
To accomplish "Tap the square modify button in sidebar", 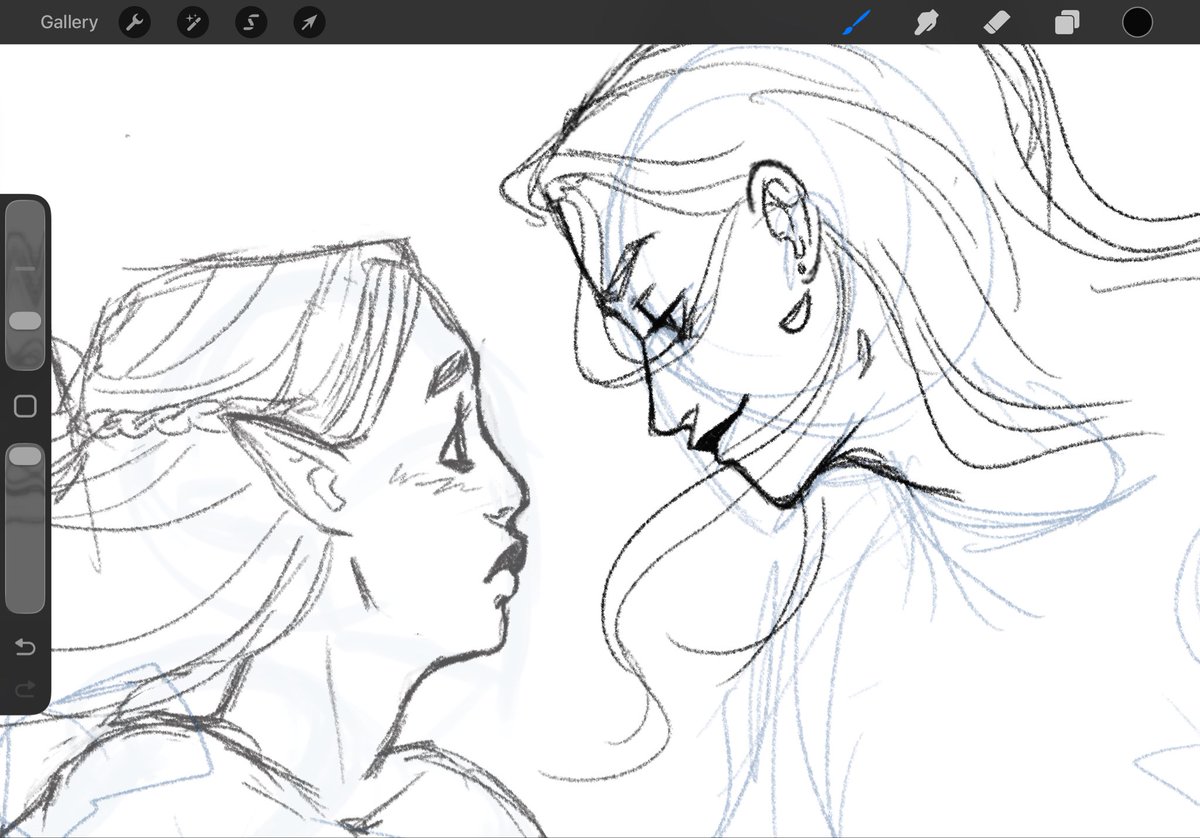I will coord(25,406).
